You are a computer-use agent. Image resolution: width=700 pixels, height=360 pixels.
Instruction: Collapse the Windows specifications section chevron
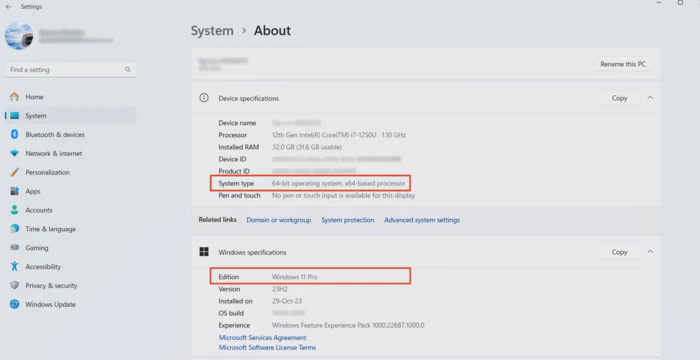650,252
